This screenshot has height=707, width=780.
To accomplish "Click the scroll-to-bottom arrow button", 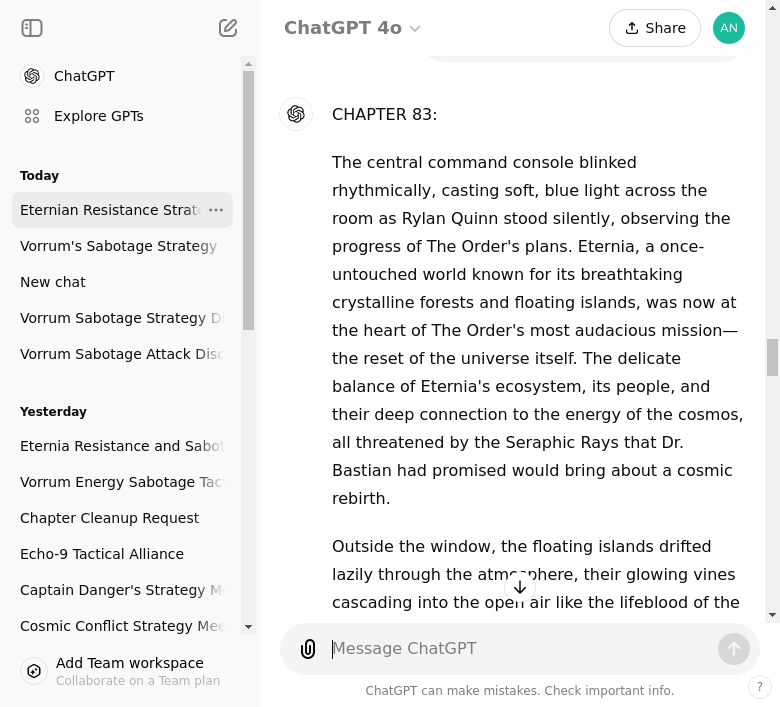I will click(520, 587).
